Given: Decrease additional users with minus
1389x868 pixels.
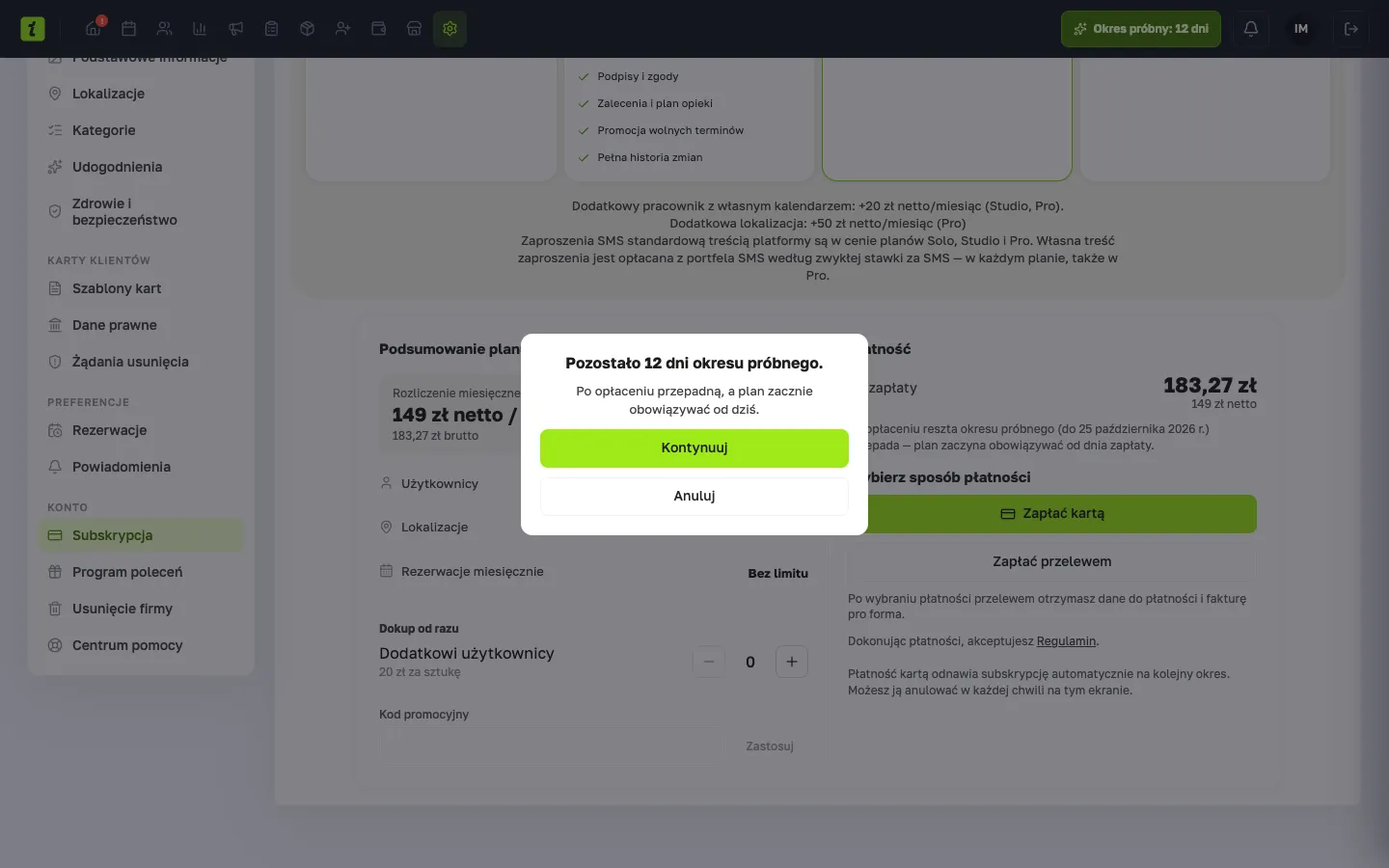Looking at the screenshot, I should point(709,662).
